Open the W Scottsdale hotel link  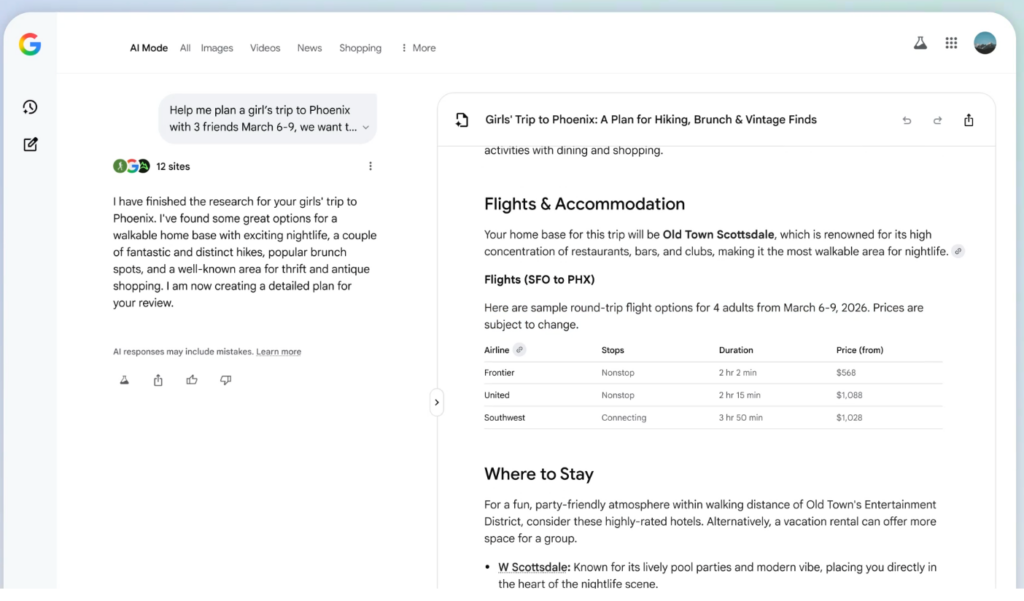point(535,568)
